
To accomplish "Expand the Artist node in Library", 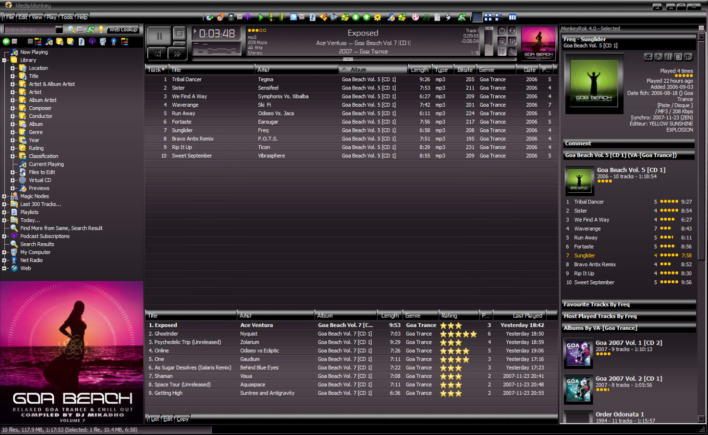I will pos(12,91).
